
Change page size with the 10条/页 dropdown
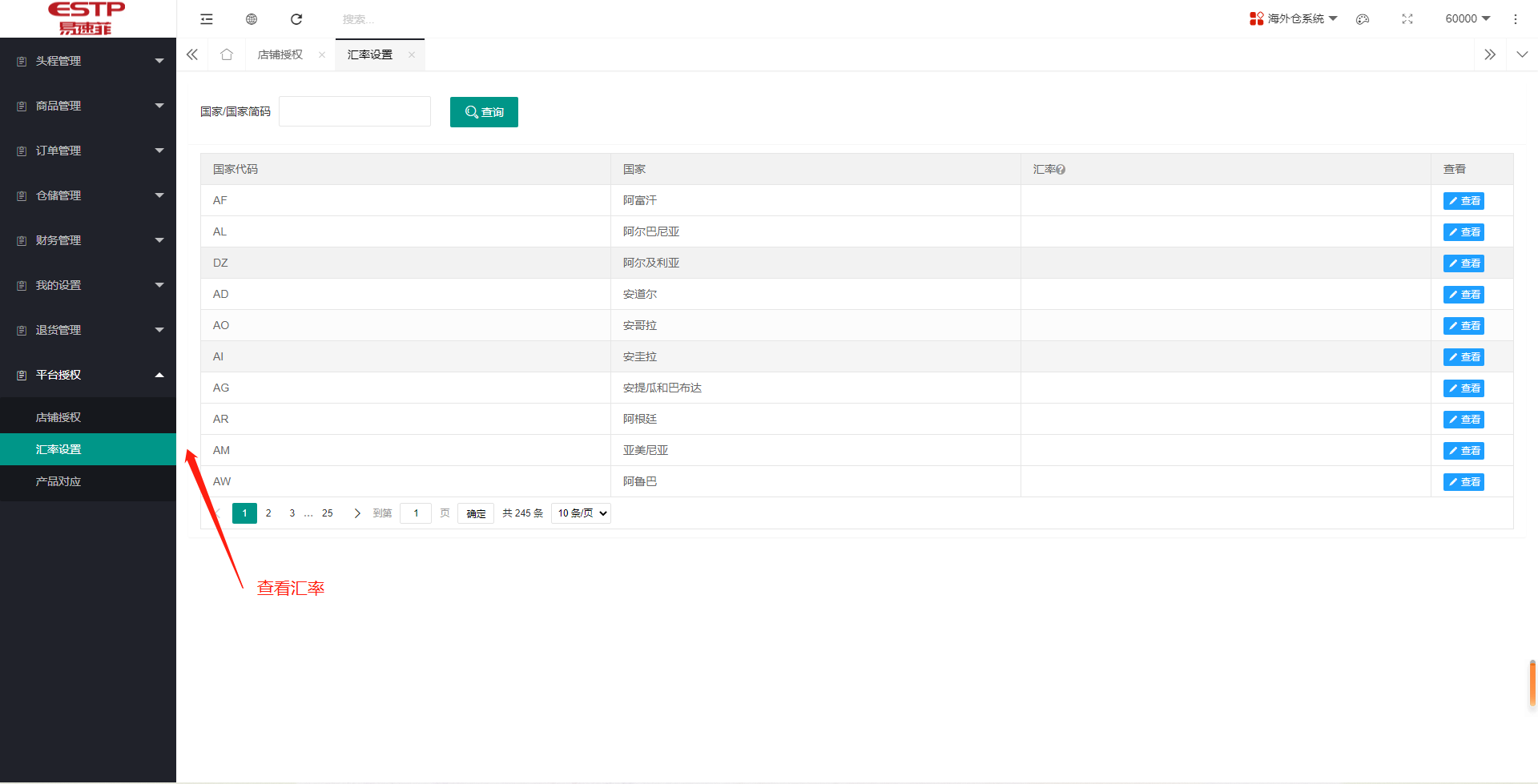pos(580,513)
